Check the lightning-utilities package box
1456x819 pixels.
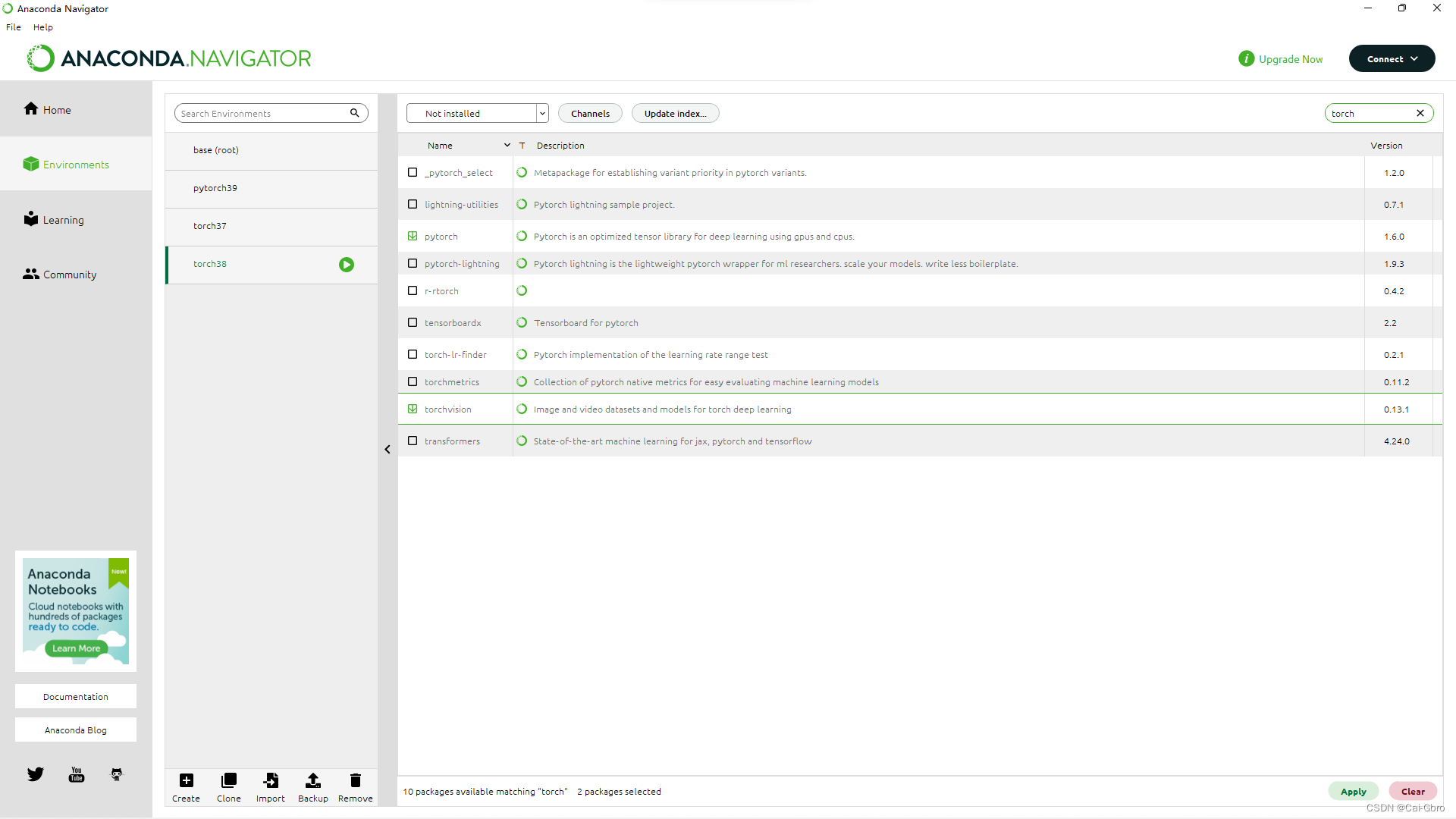click(413, 204)
